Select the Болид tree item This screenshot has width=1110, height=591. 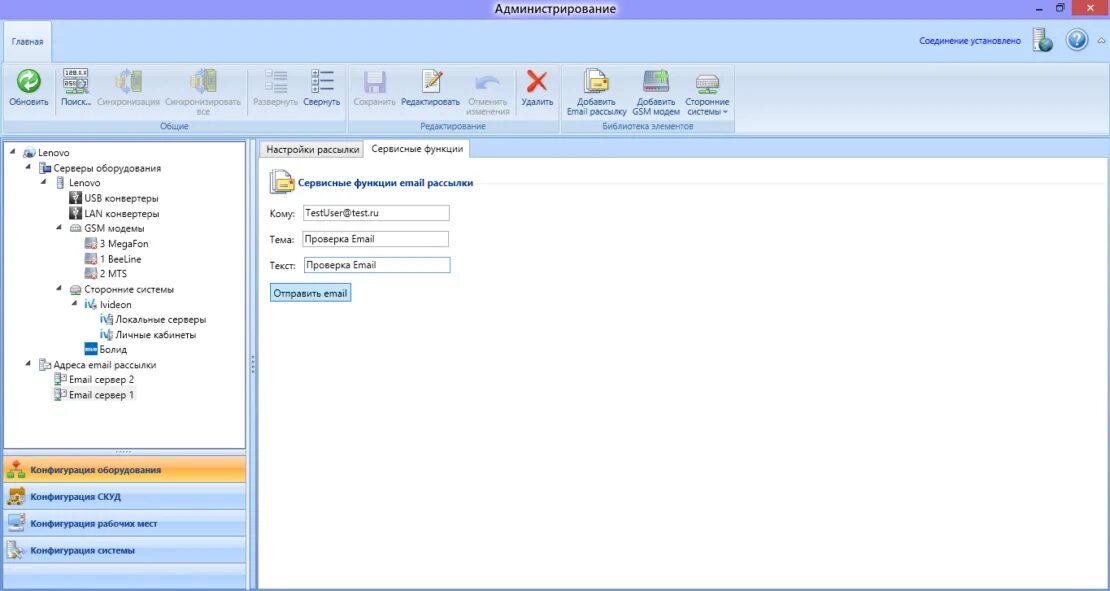[x=113, y=350]
